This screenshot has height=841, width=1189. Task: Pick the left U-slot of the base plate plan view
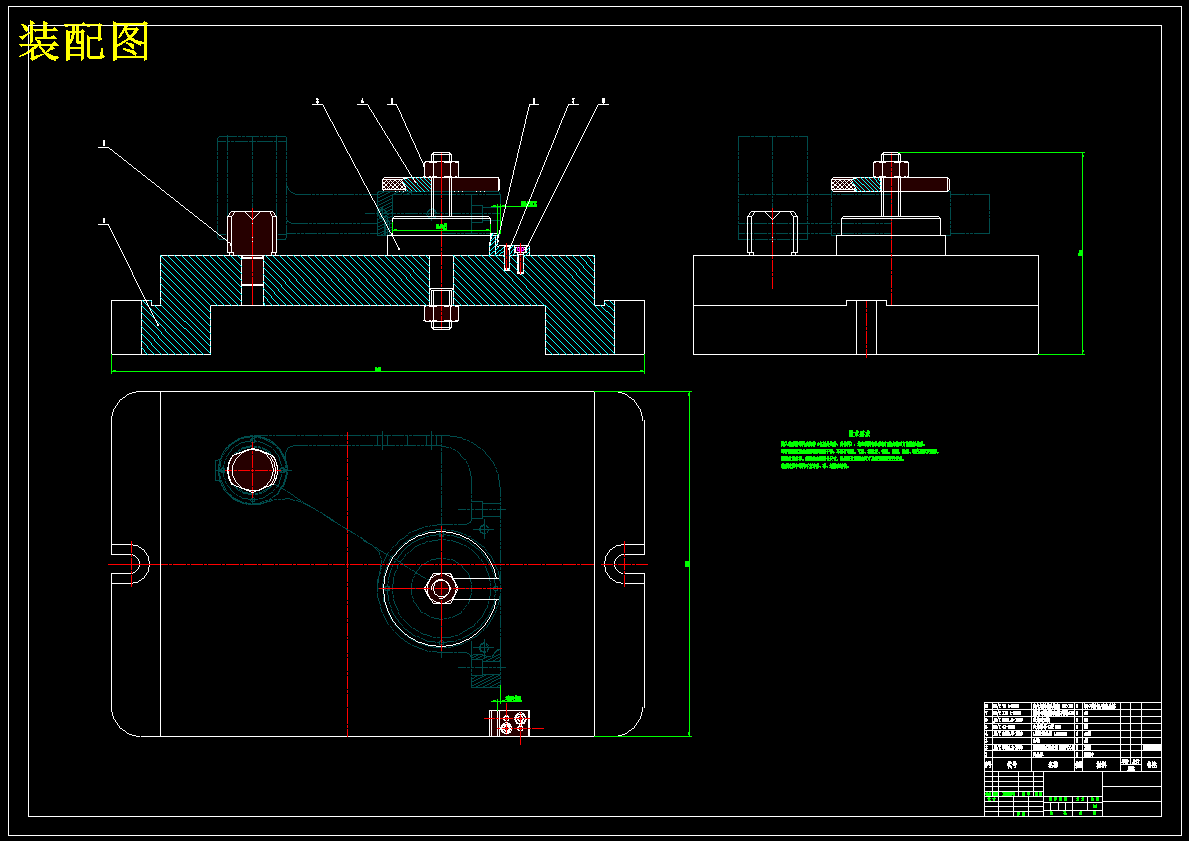click(130, 564)
